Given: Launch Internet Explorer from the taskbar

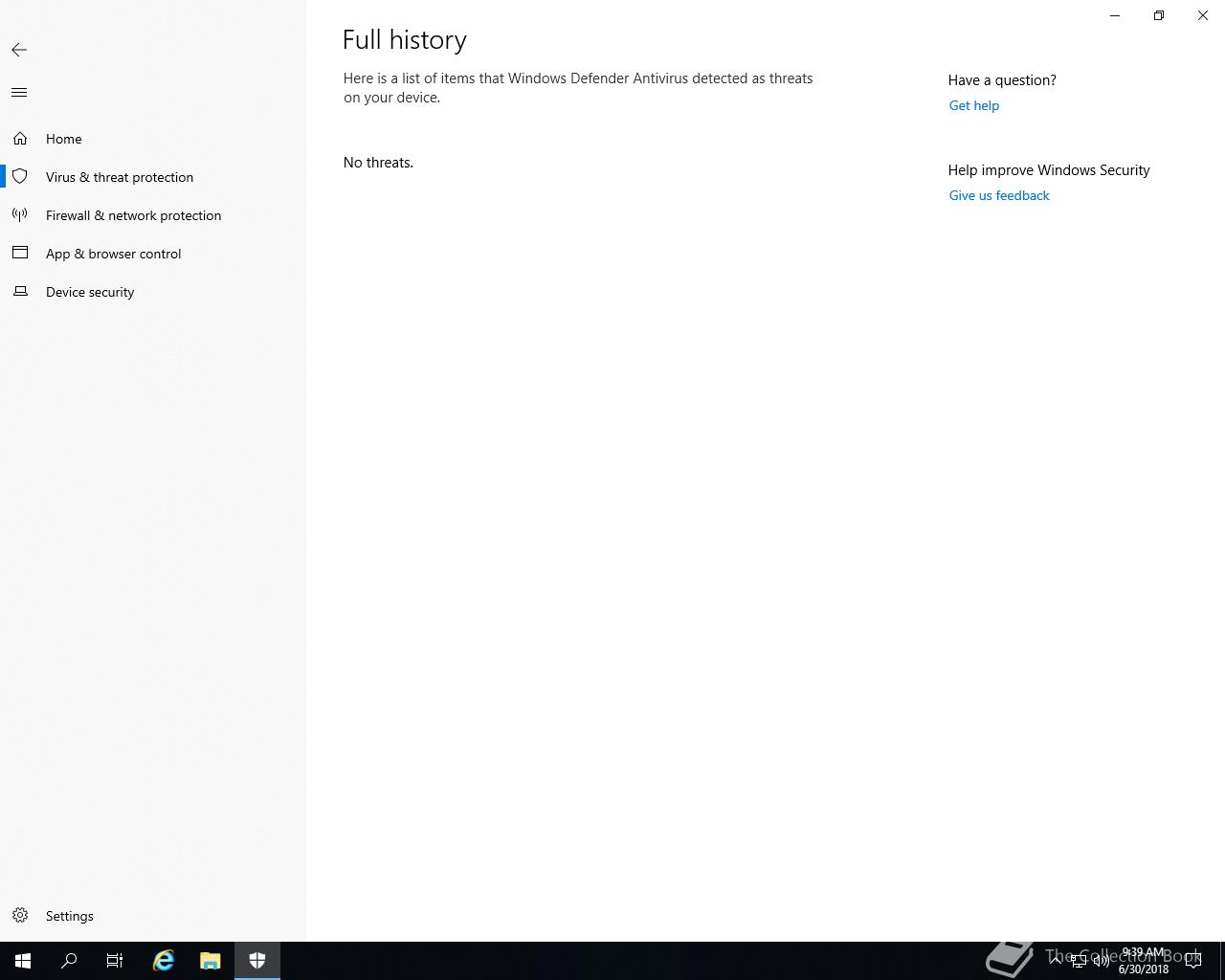Looking at the screenshot, I should click(164, 961).
